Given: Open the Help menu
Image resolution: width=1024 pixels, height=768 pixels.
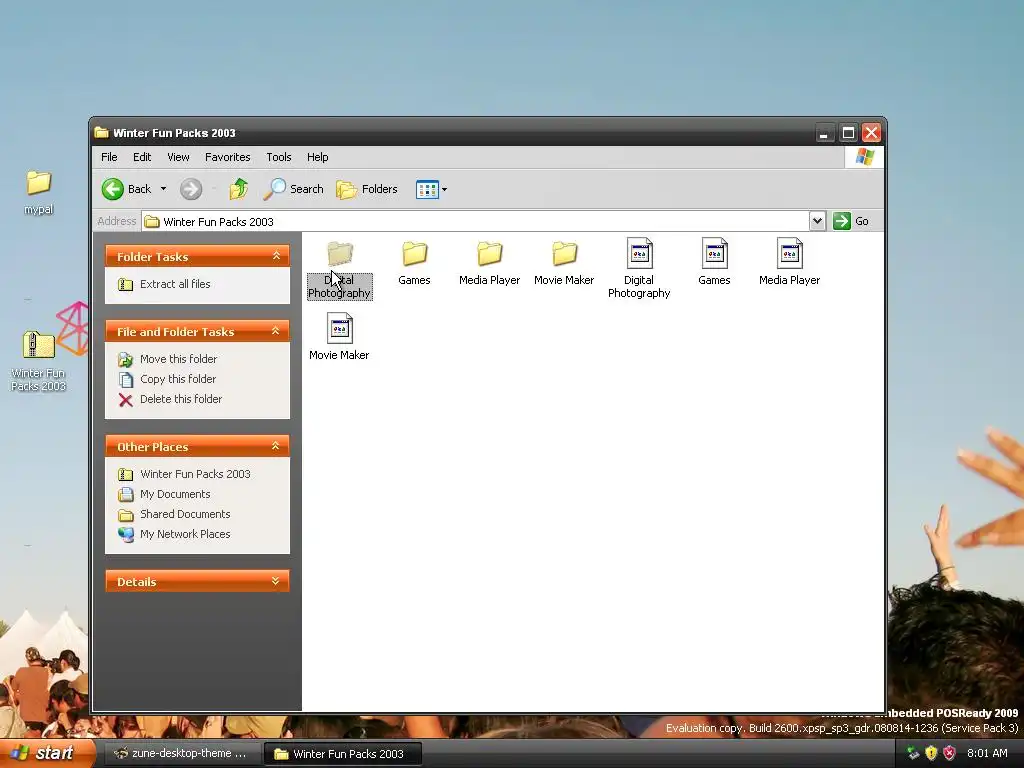Looking at the screenshot, I should coord(317,157).
